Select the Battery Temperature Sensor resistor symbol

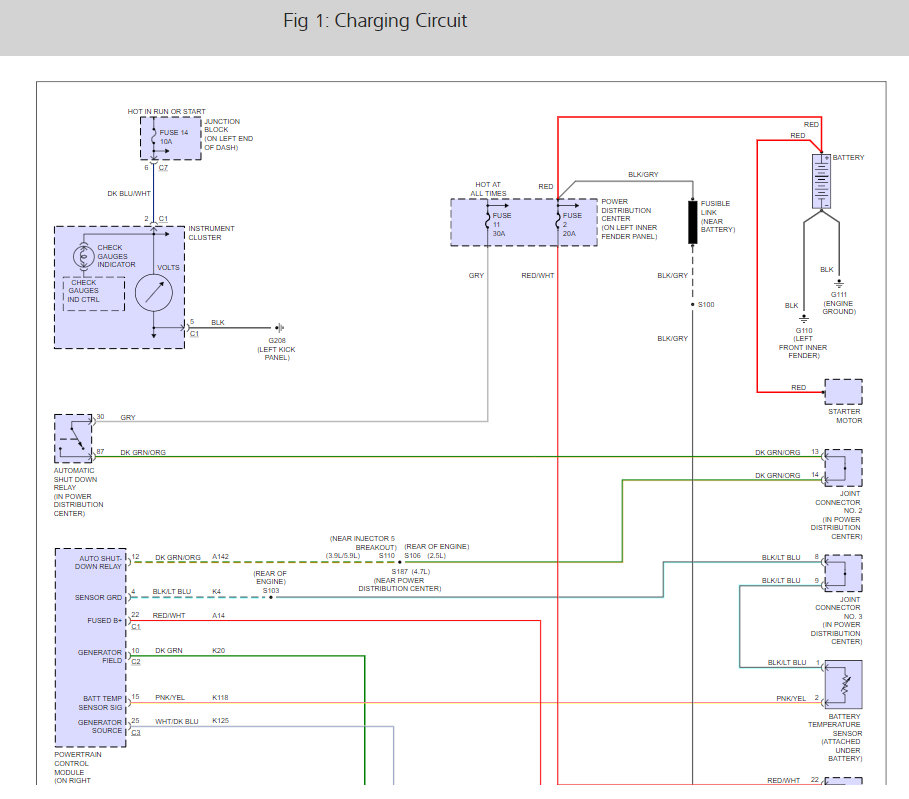(x=843, y=687)
